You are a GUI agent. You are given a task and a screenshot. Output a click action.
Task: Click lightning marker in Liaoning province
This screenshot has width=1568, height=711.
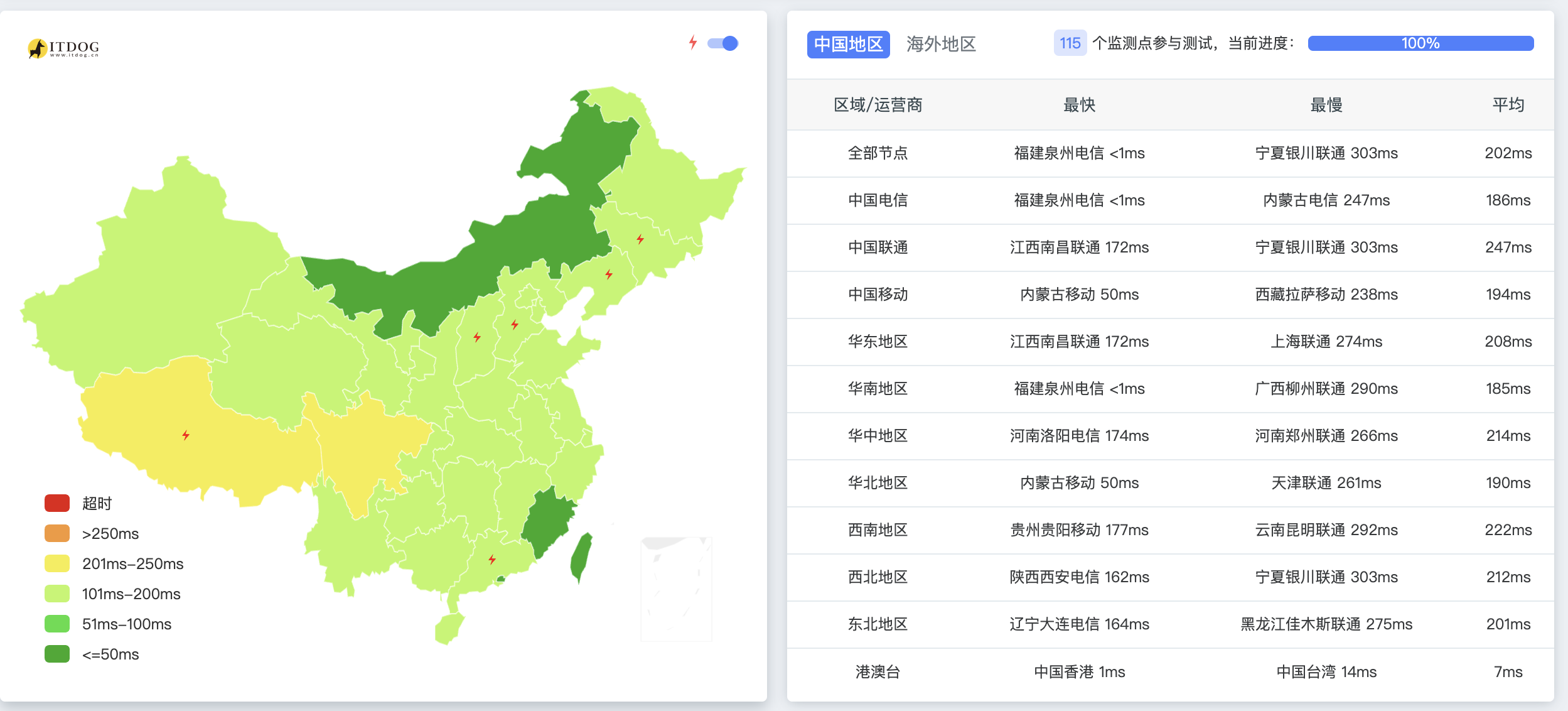coord(609,274)
